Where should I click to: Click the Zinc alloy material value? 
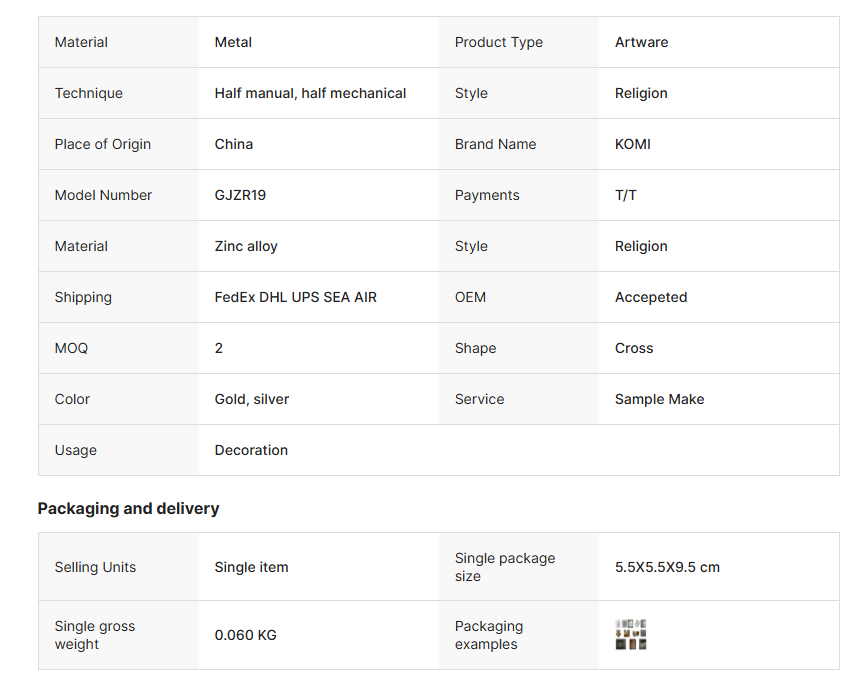pyautogui.click(x=246, y=246)
